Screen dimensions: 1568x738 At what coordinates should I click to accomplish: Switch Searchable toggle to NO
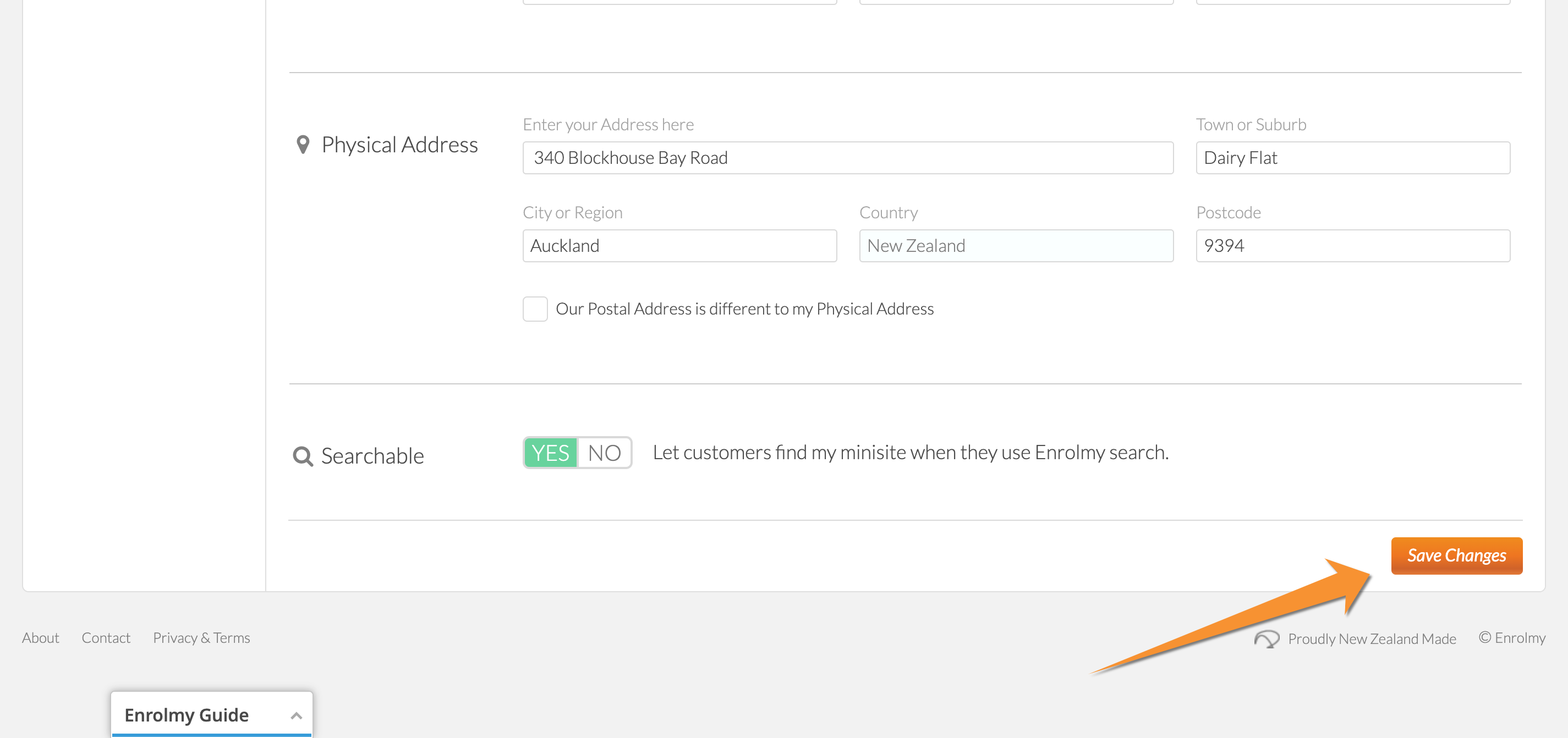[605, 453]
